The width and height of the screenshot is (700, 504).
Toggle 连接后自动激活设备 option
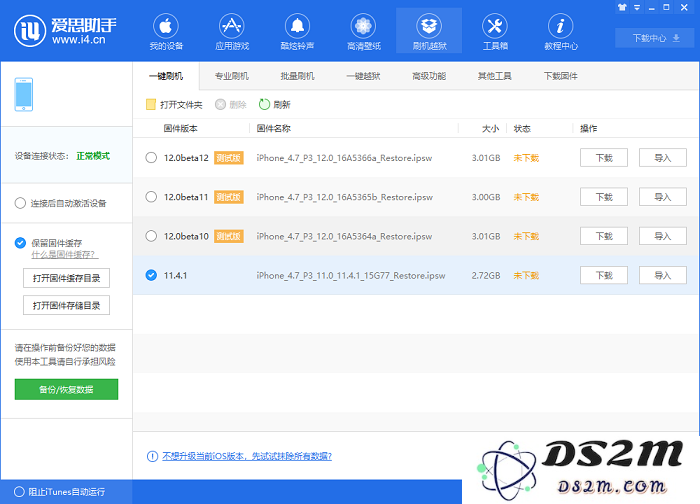20,203
